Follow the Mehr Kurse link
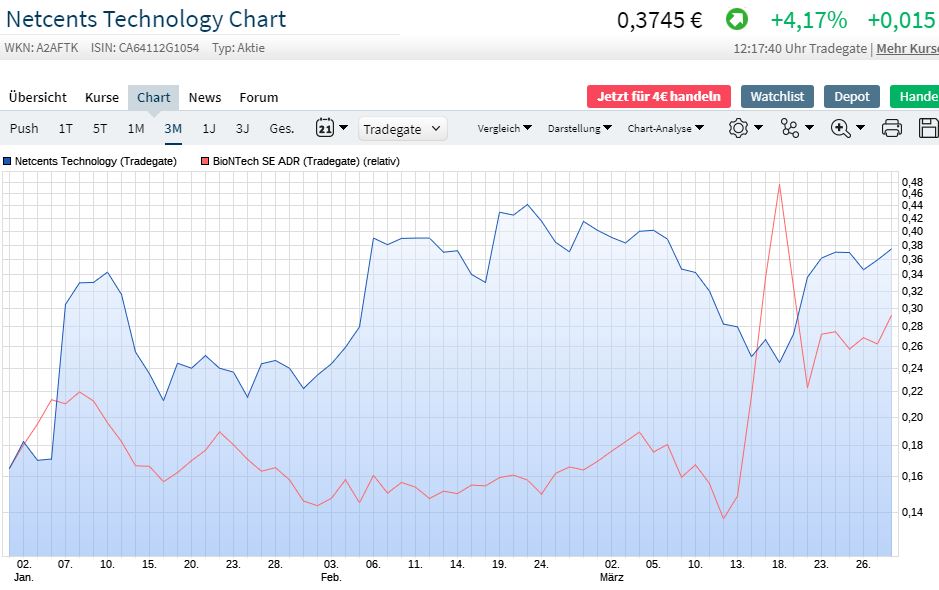 [x=907, y=48]
